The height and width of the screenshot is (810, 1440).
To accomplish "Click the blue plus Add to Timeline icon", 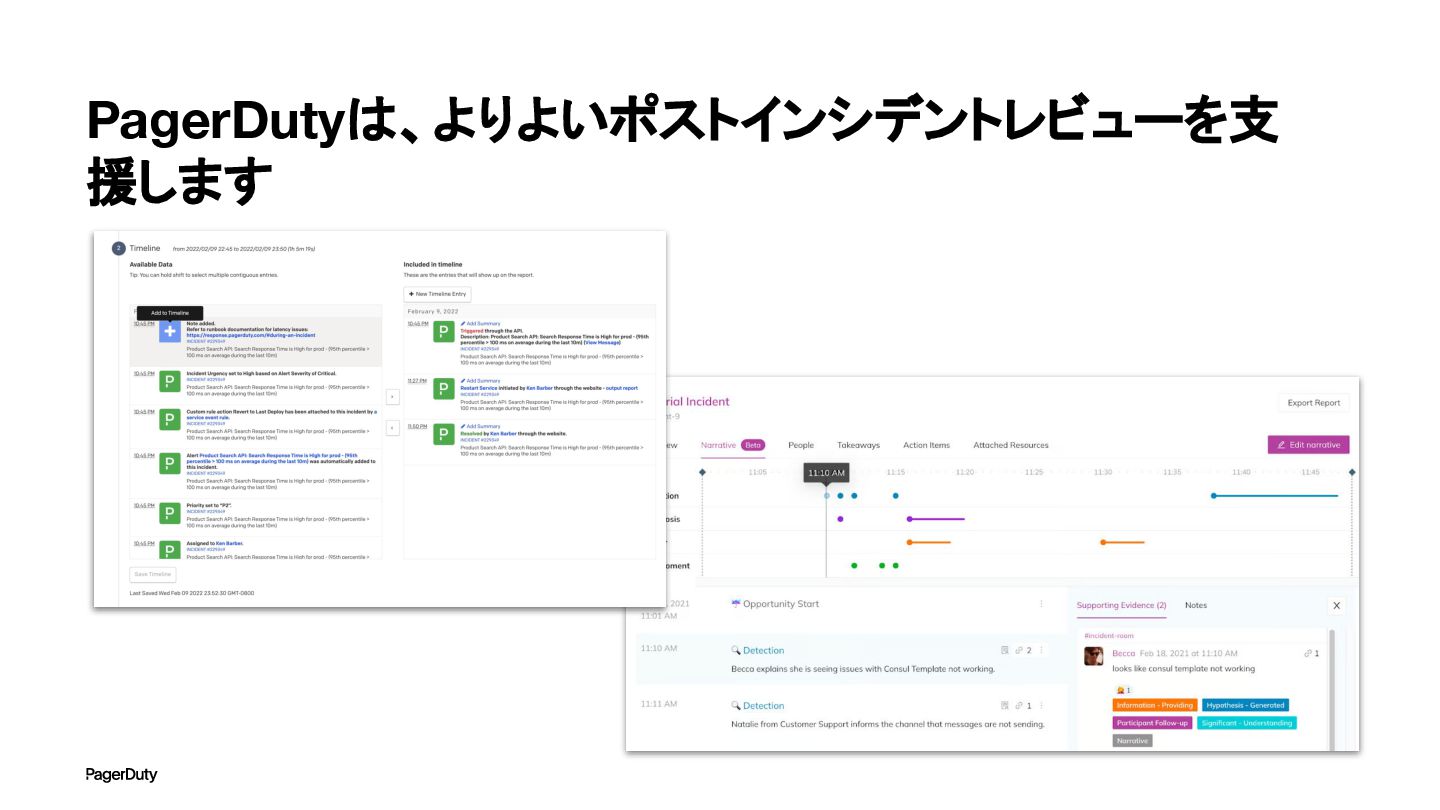I will (170, 332).
